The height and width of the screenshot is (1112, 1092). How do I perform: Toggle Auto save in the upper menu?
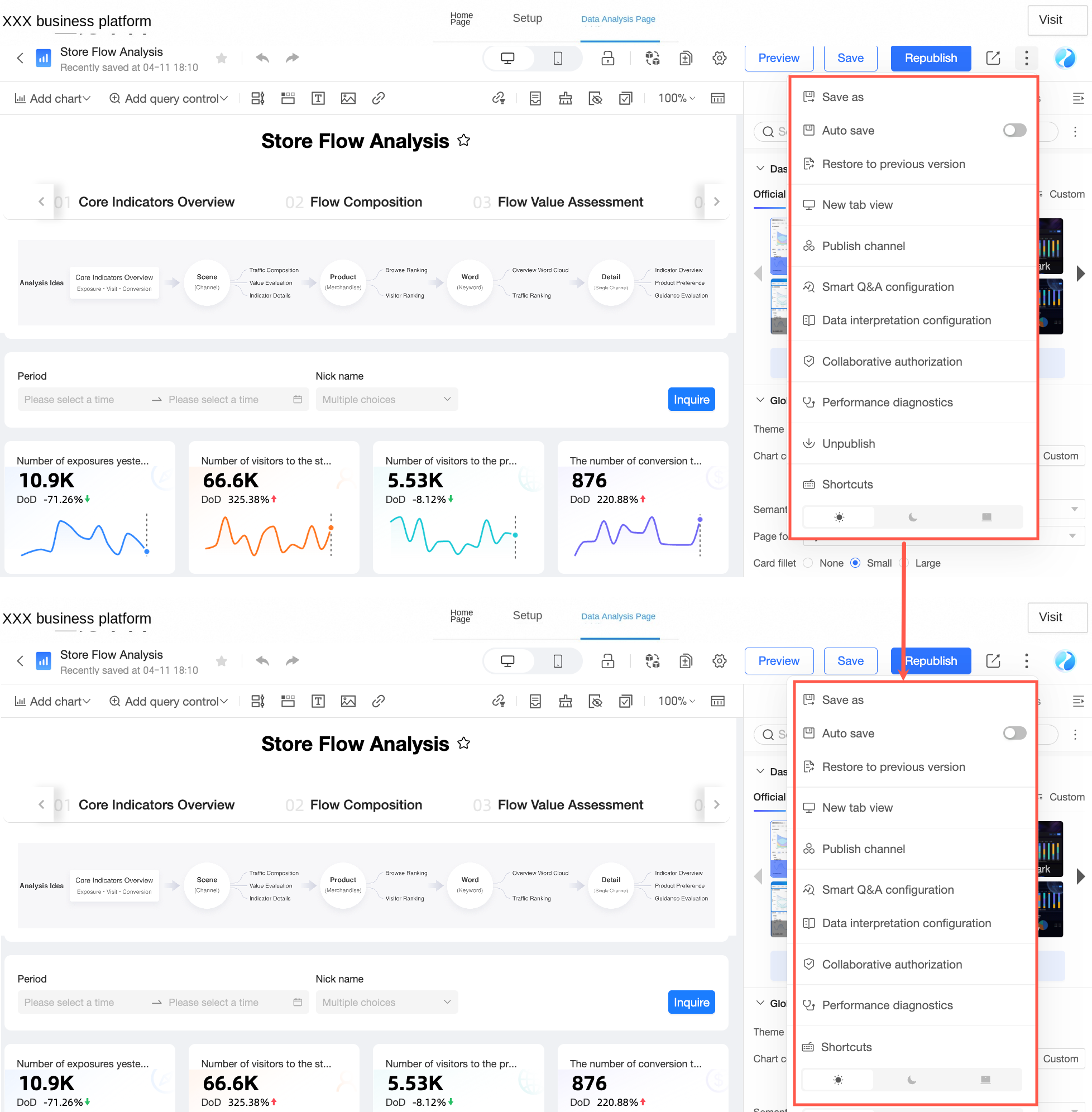(1014, 130)
